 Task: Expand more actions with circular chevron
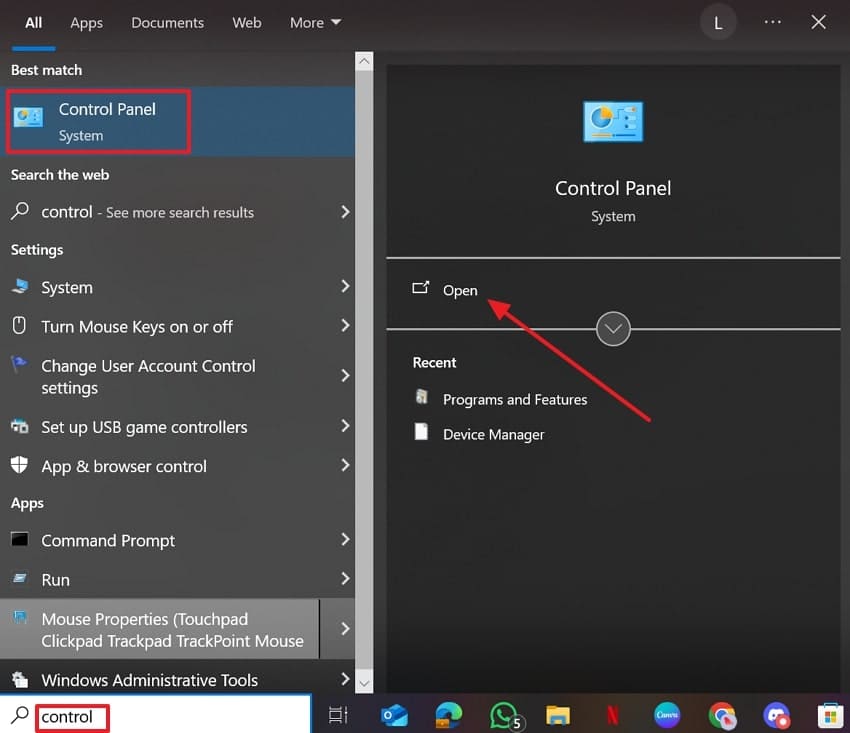point(613,329)
